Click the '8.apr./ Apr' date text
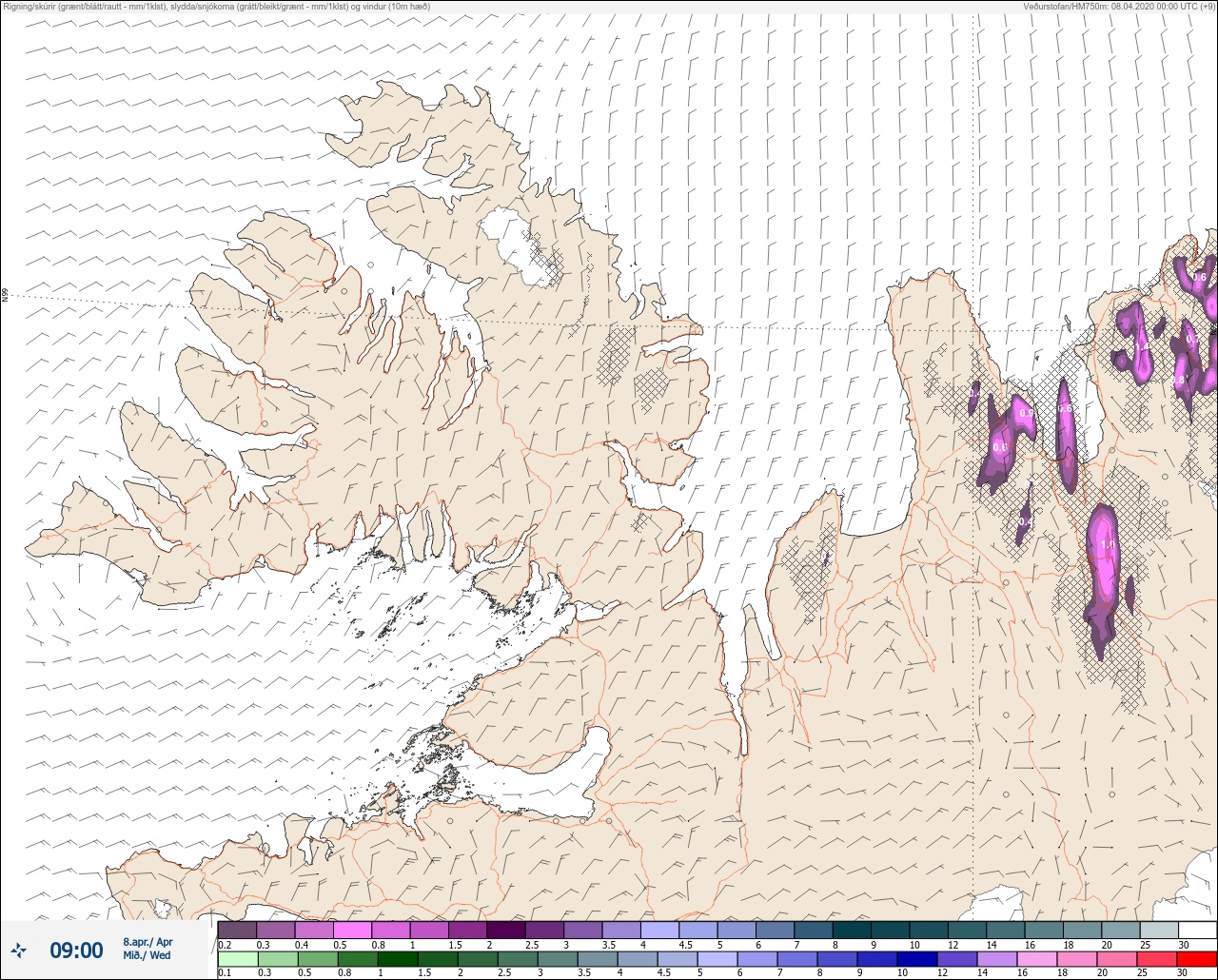1218x980 pixels. [x=147, y=941]
